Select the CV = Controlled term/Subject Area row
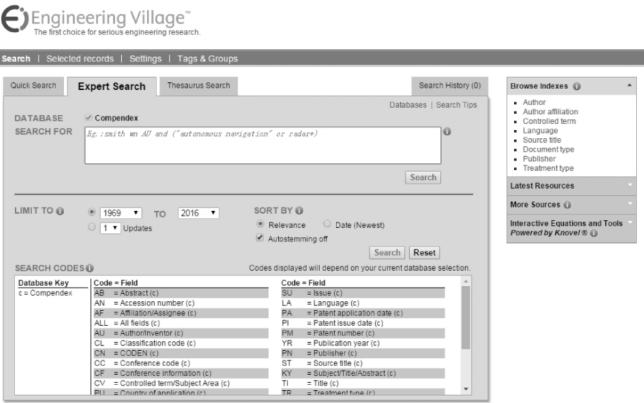Viewport: 644px width, 403px height. point(181,383)
